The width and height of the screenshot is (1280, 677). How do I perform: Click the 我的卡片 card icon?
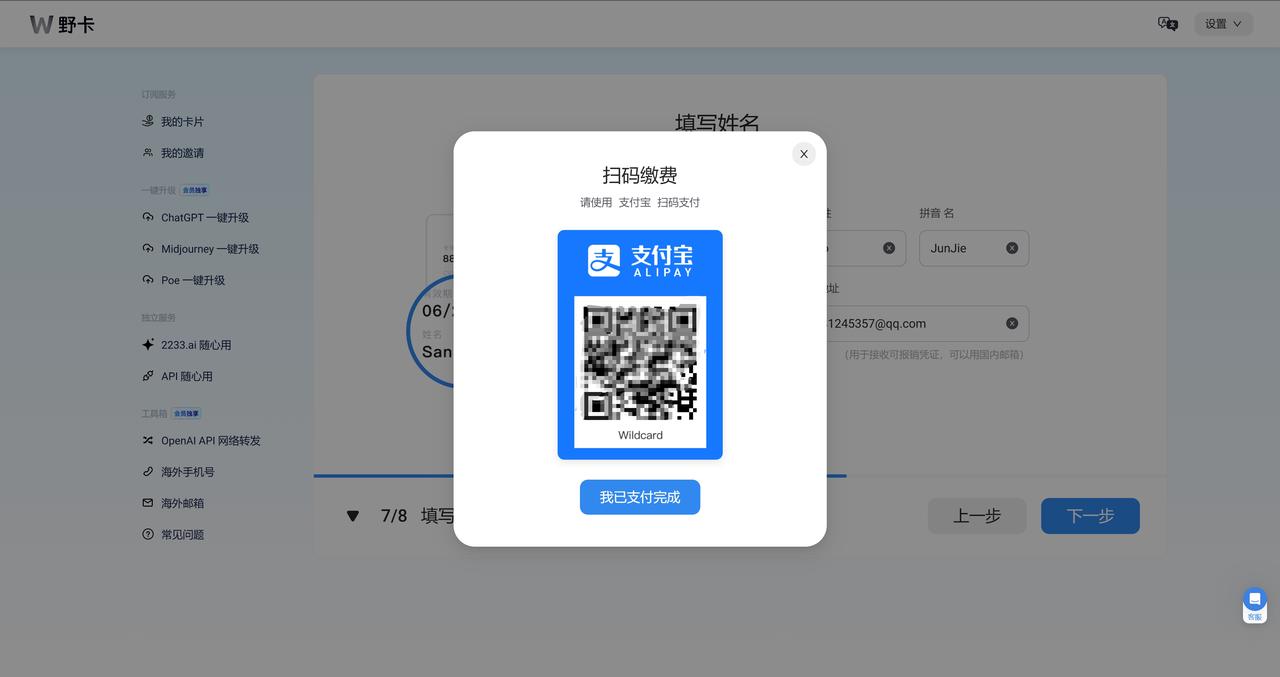click(148, 121)
